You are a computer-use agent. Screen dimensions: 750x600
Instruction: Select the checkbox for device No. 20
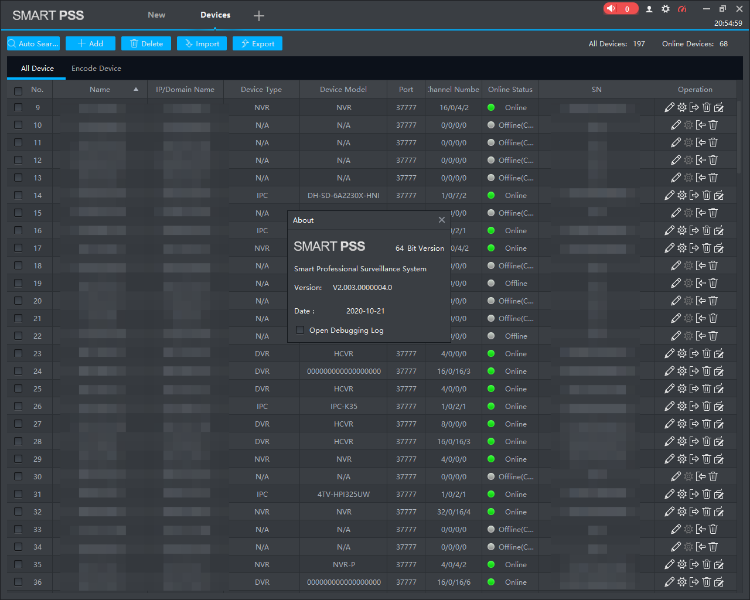(x=18, y=301)
